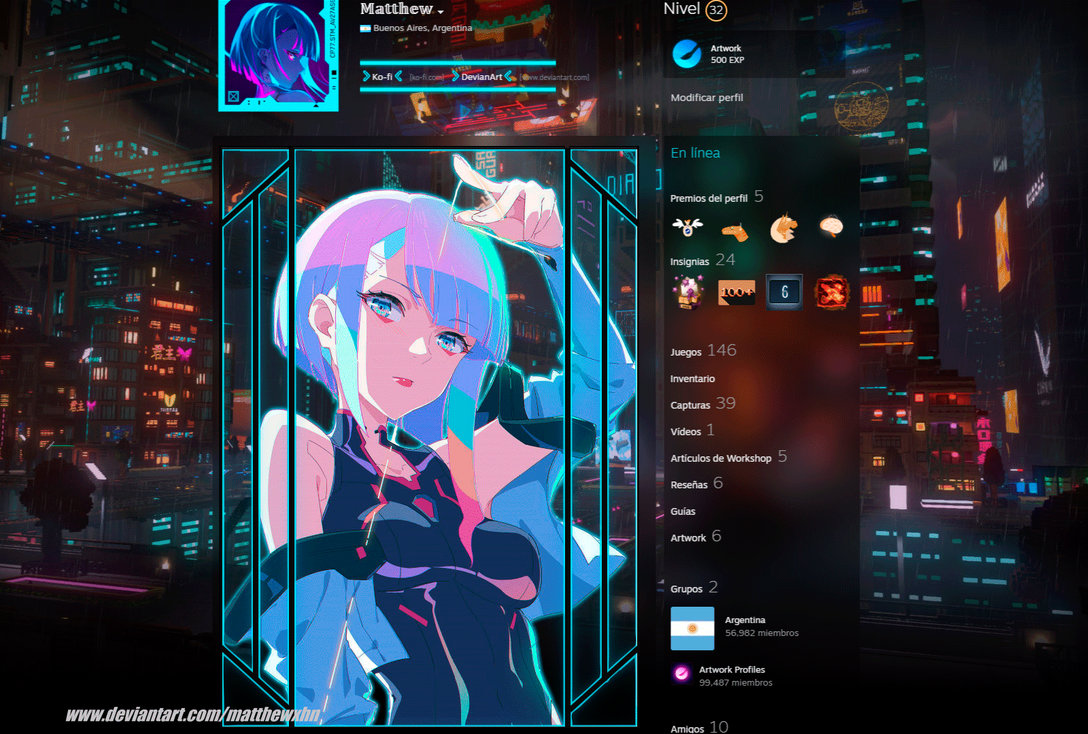This screenshot has width=1088, height=734.
Task: Open the Artwork 6 gallery link
Action: click(695, 537)
